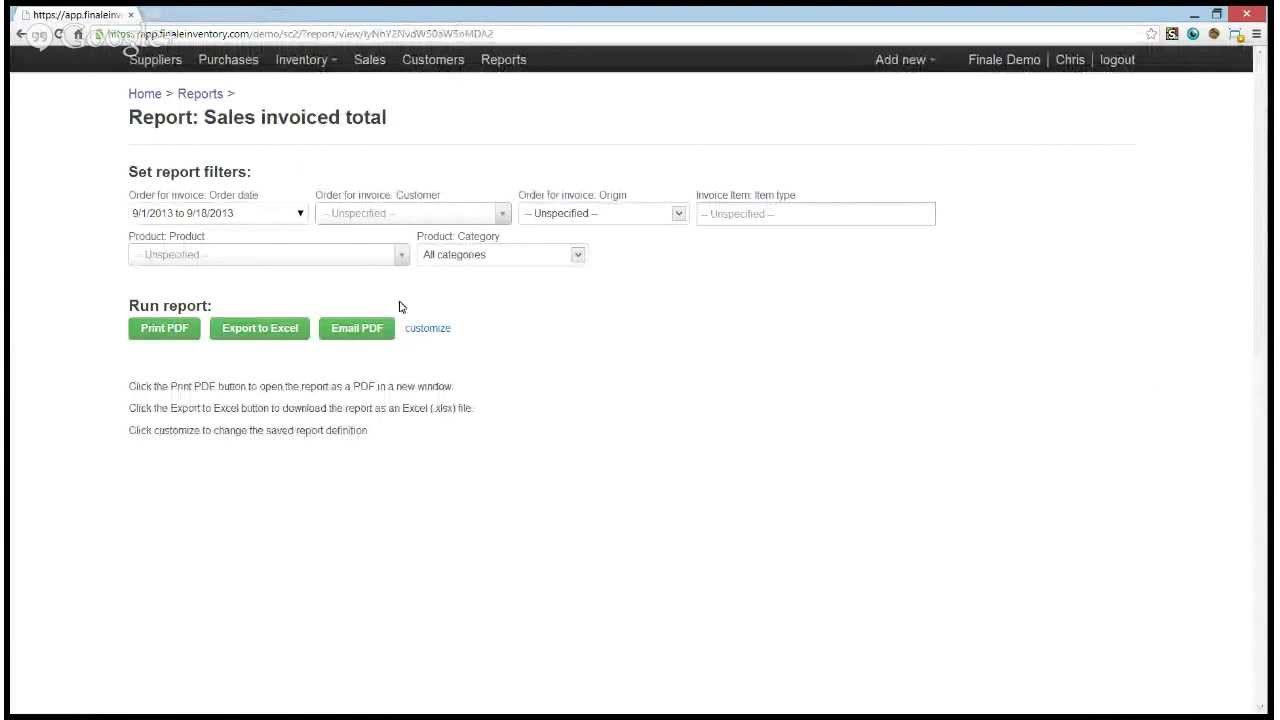The height and width of the screenshot is (720, 1280).
Task: Expand the Inventory dropdown menu
Action: [306, 60]
